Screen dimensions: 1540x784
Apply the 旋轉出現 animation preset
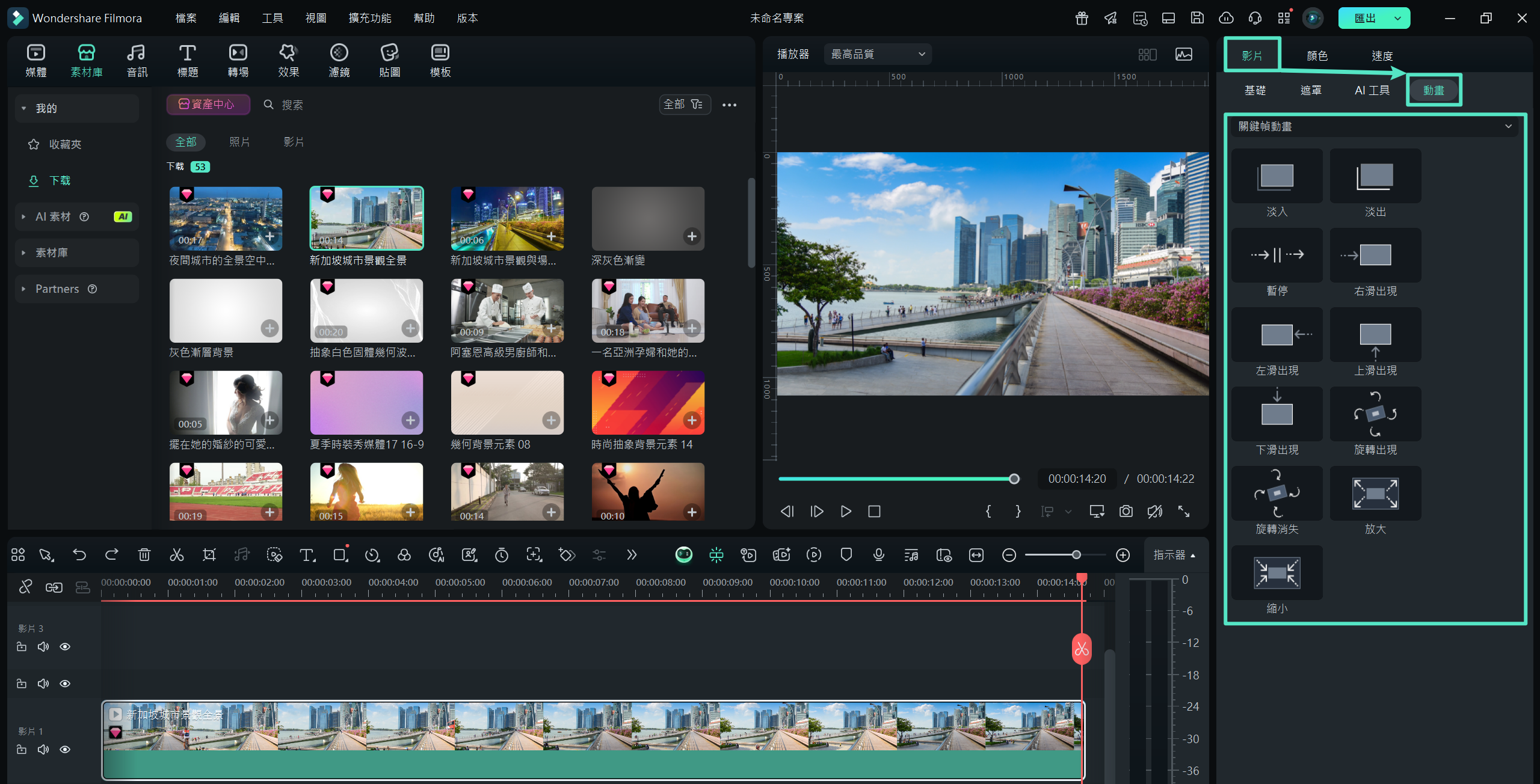click(x=1375, y=415)
